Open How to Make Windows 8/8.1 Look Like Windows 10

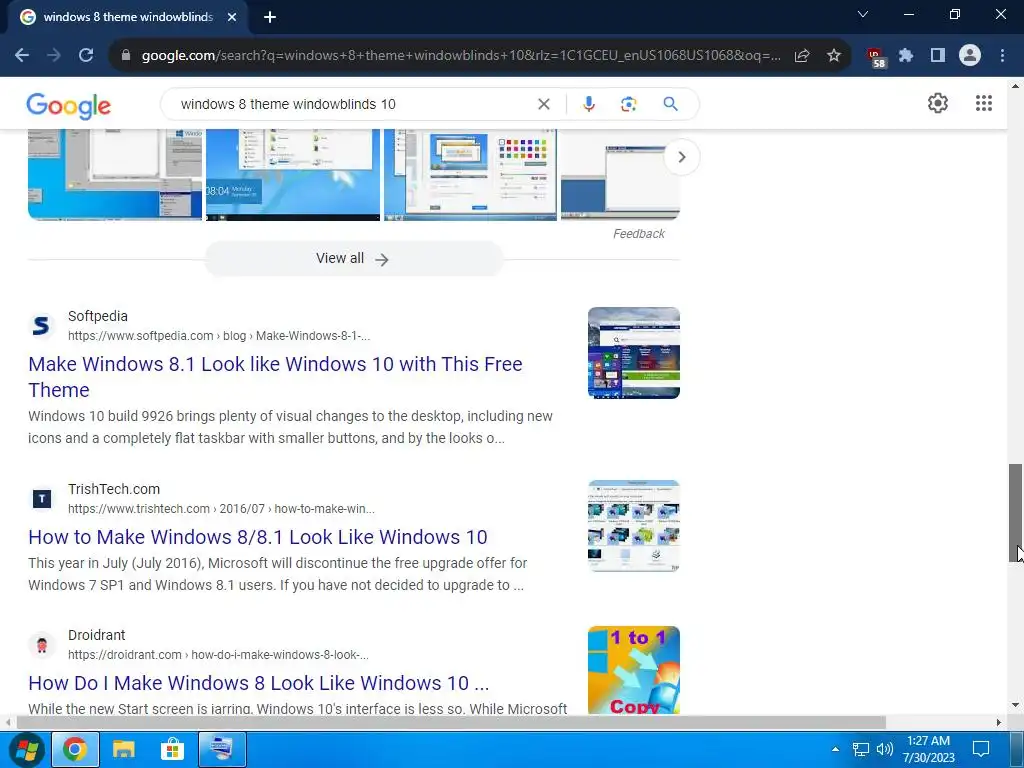click(x=258, y=537)
